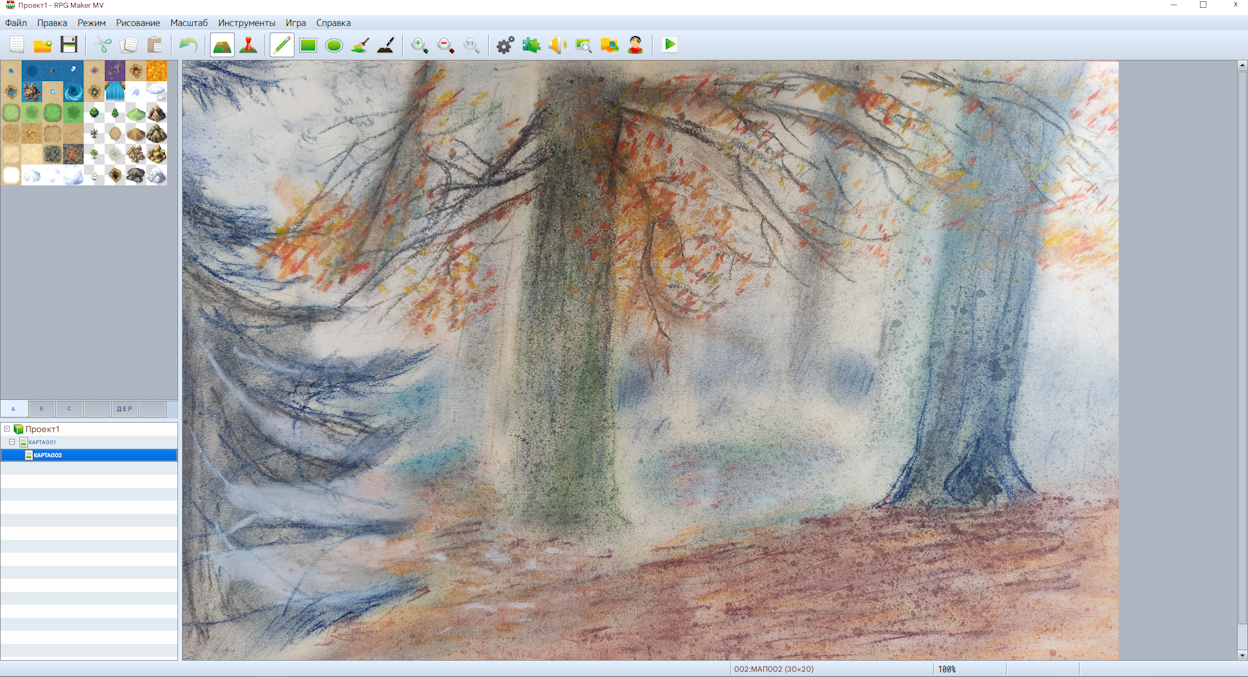Screen dimensions: 1248x677
Task: Select the Shadow Pen tool
Action: point(386,45)
